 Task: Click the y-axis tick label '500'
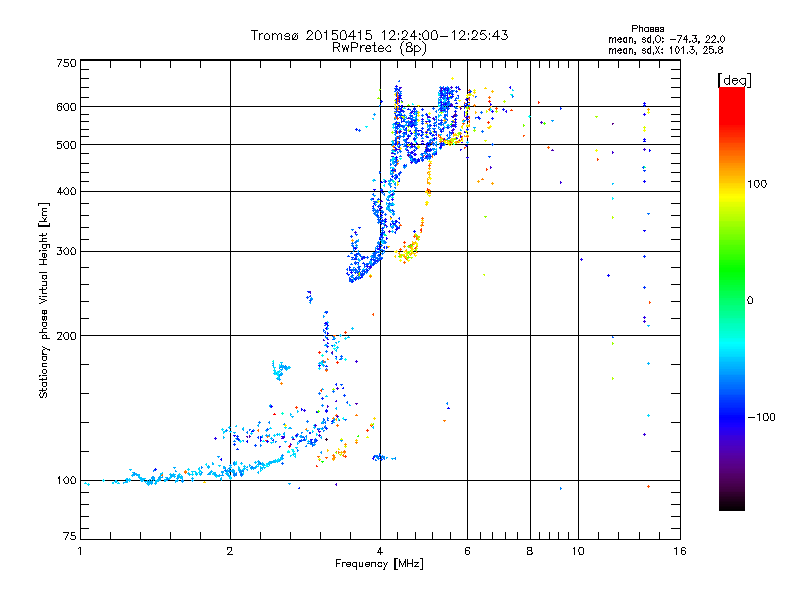pyautogui.click(x=66, y=145)
